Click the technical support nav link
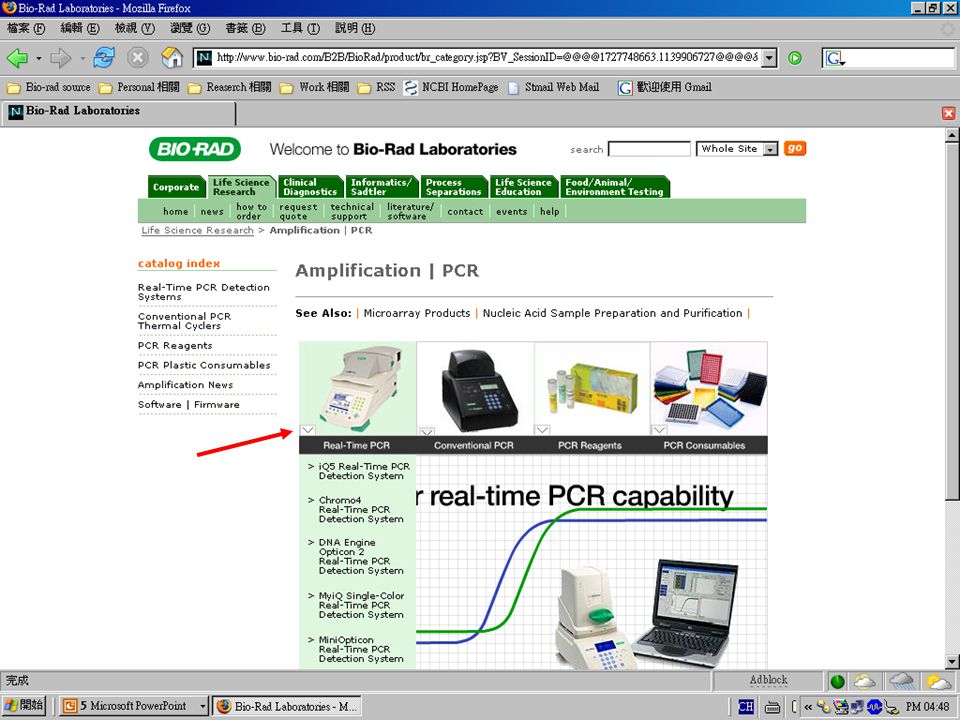 tap(352, 211)
